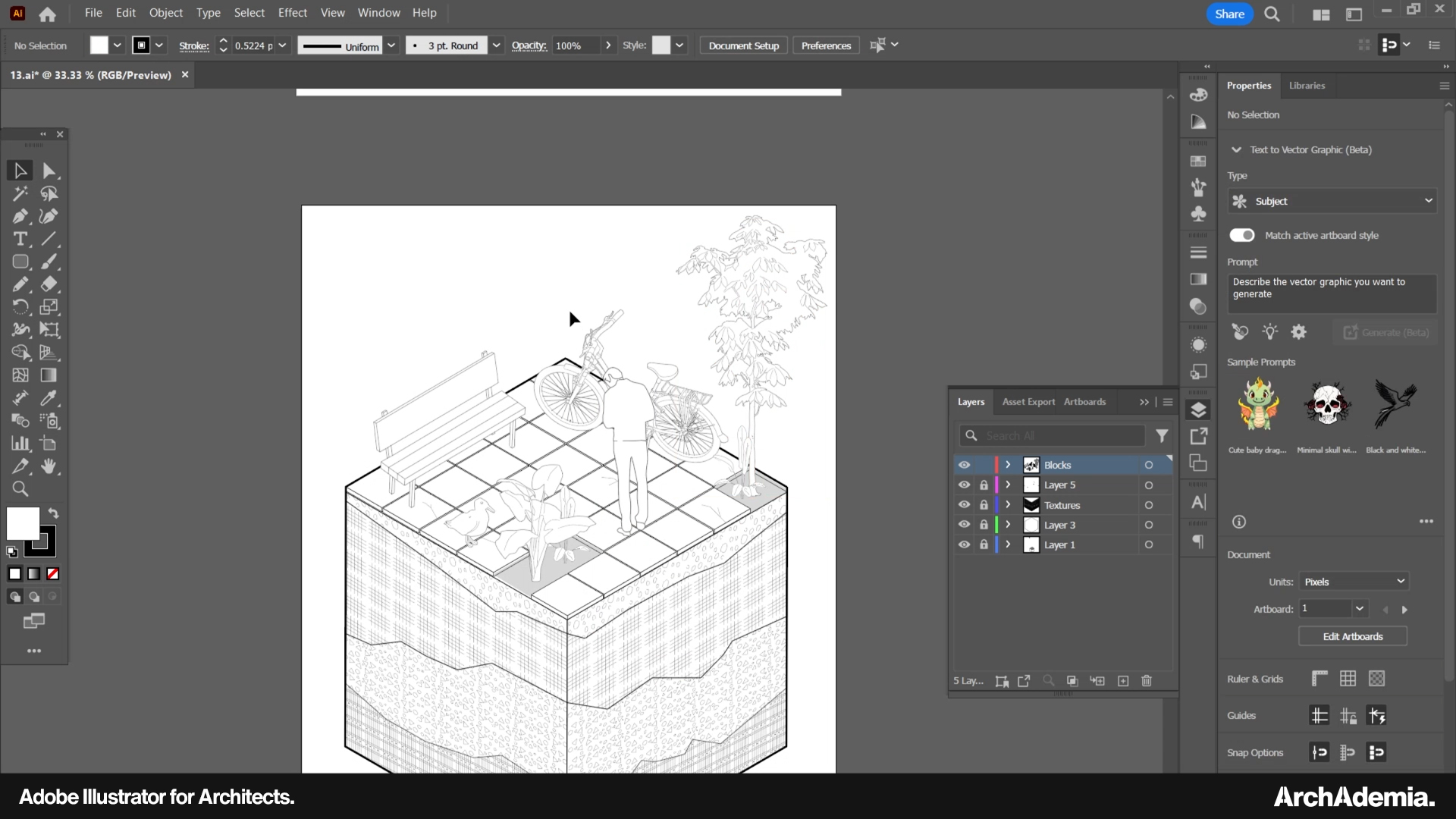The width and height of the screenshot is (1456, 819).
Task: Click the Delete Selection trash icon
Action: pyautogui.click(x=1147, y=681)
